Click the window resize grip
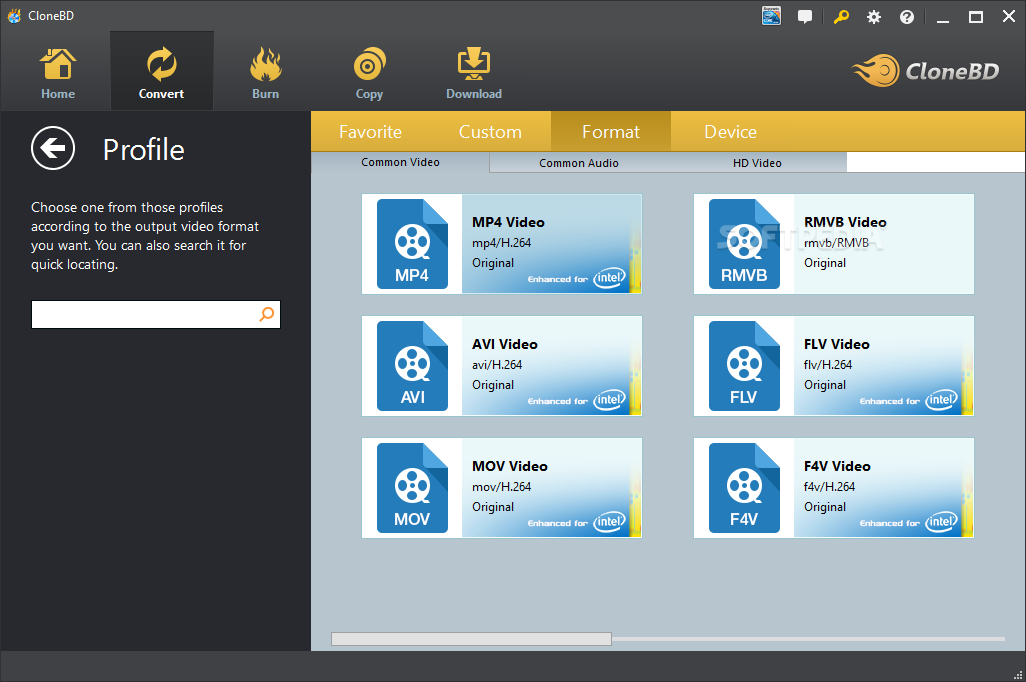Image resolution: width=1026 pixels, height=682 pixels. tap(1018, 675)
